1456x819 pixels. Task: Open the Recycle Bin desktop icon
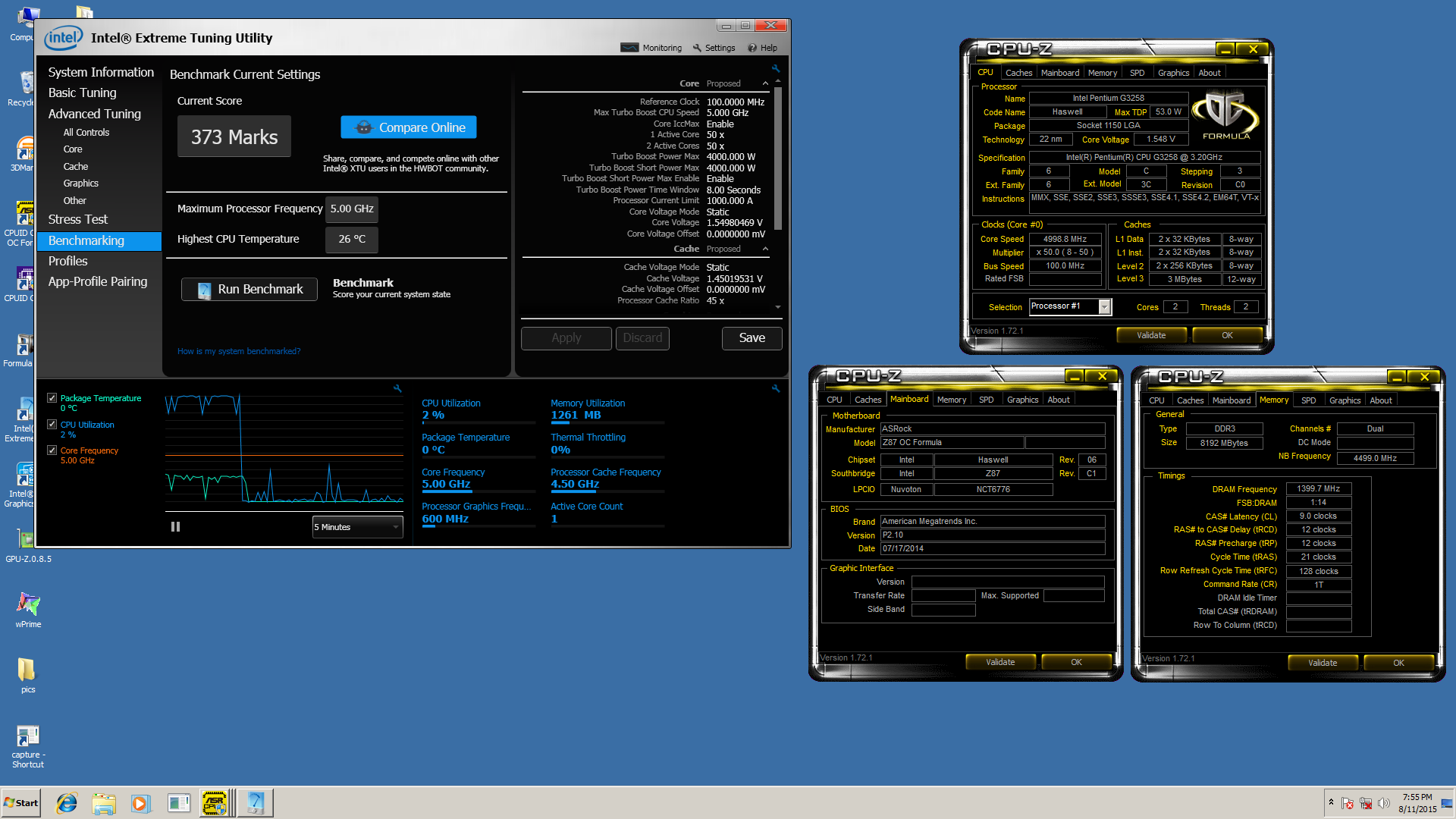point(23,89)
